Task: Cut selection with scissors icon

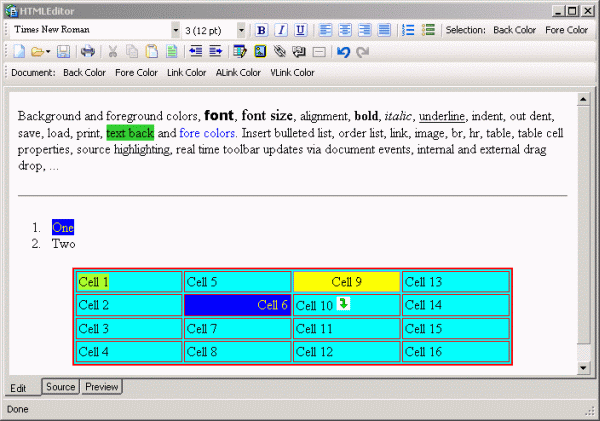Action: pyautogui.click(x=112, y=51)
